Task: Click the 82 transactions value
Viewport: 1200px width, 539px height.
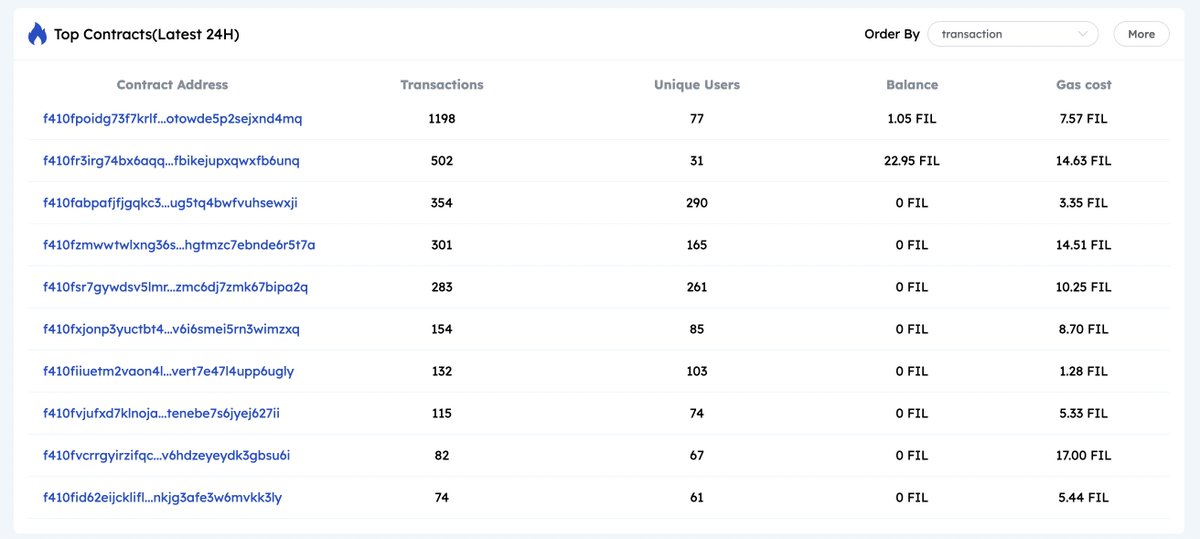Action: tap(441, 455)
